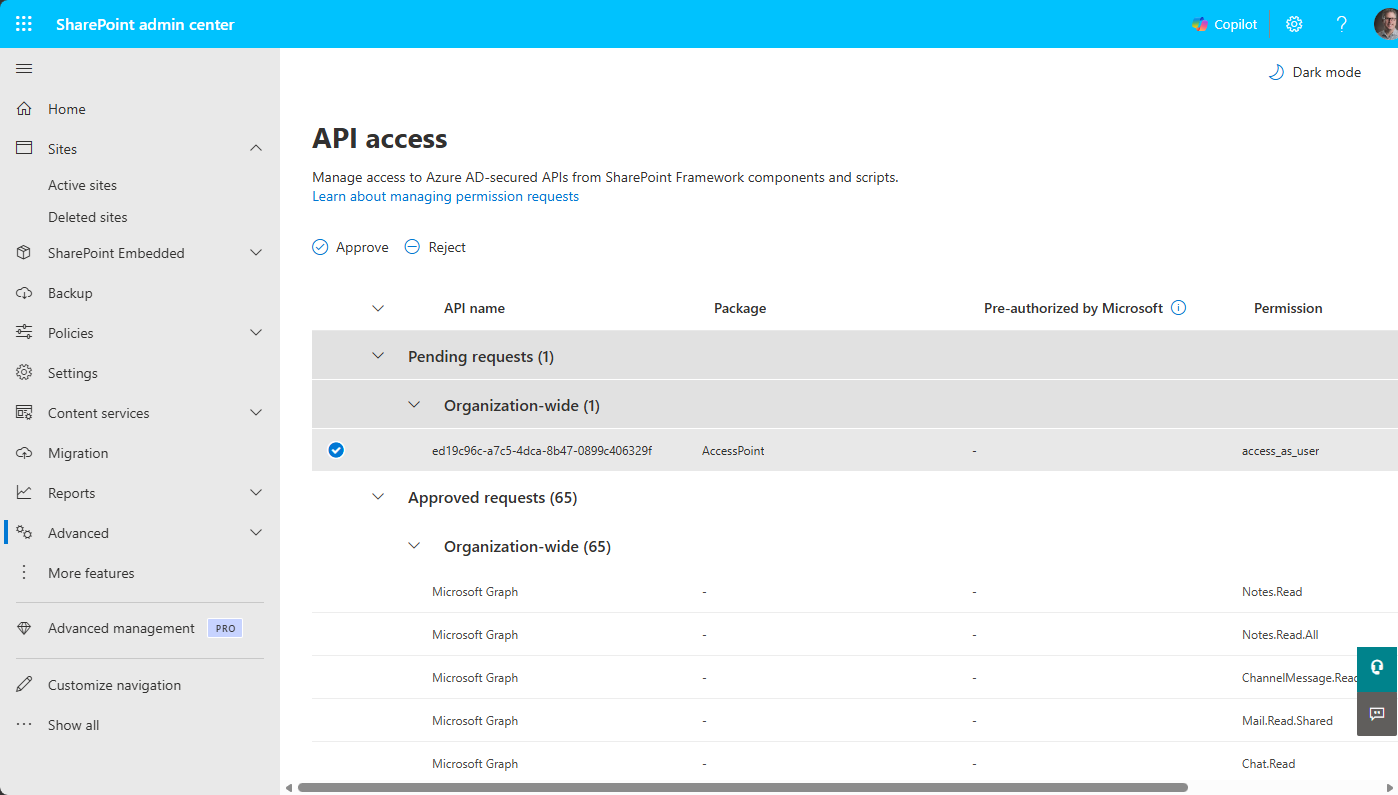This screenshot has width=1398, height=795.
Task: Open Migration in navigation
Action: (x=78, y=453)
